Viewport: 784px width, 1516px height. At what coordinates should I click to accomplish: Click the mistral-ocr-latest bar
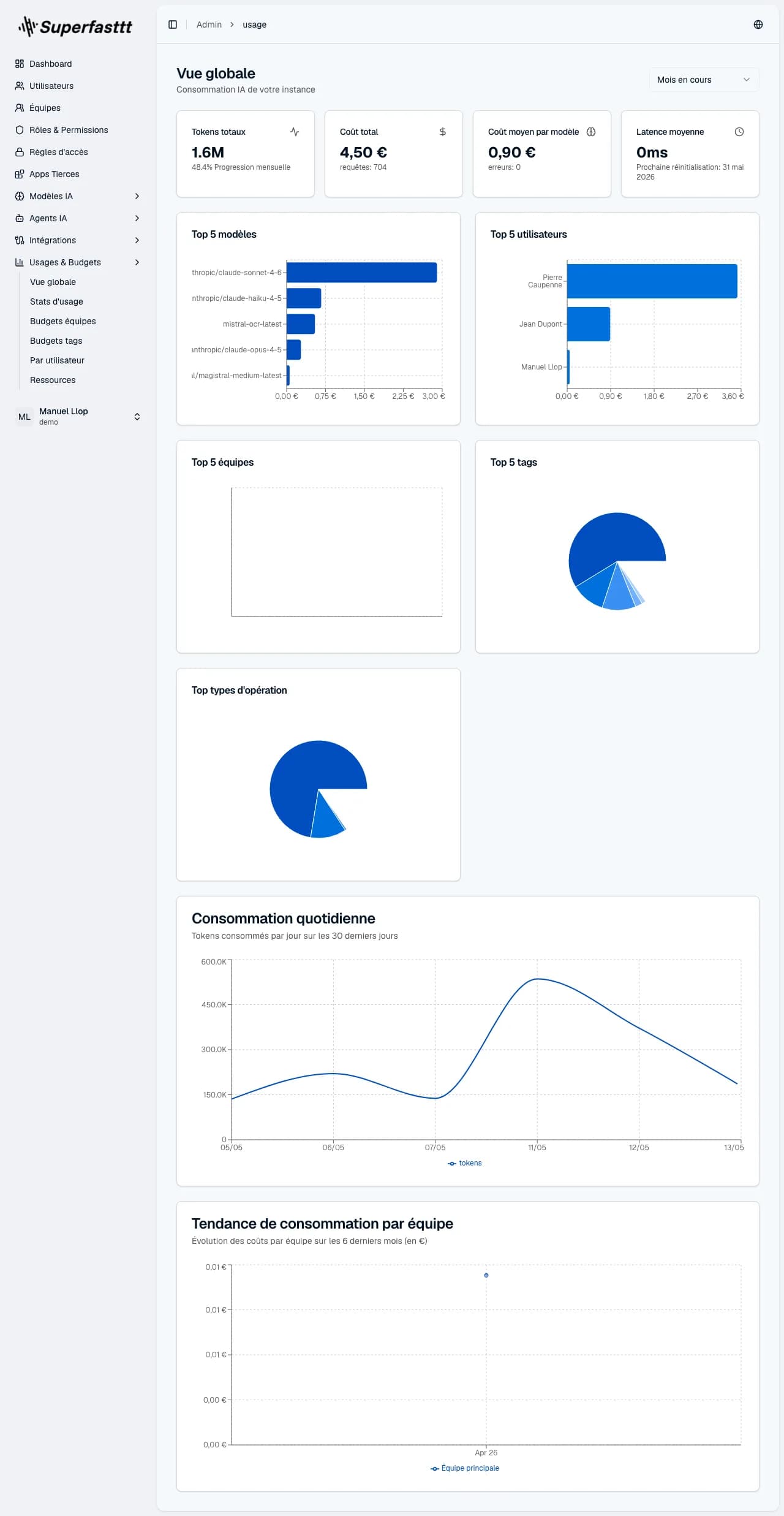point(301,324)
